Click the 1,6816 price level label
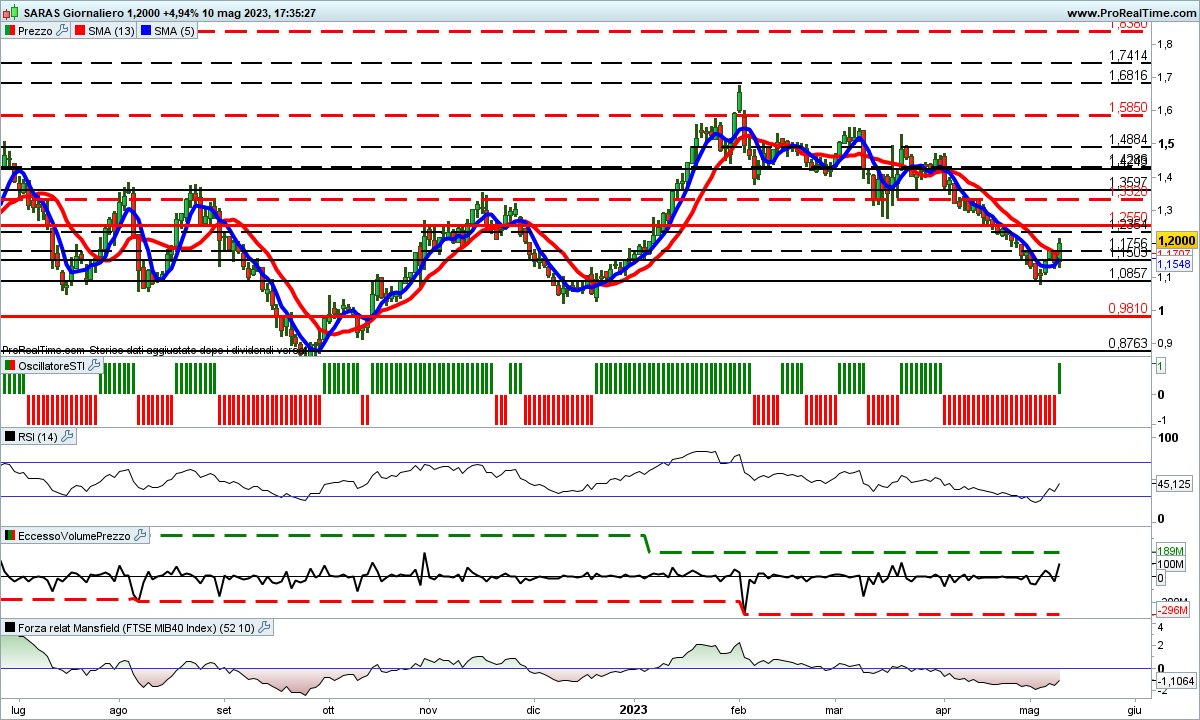The height and width of the screenshot is (720, 1200). tap(1127, 75)
